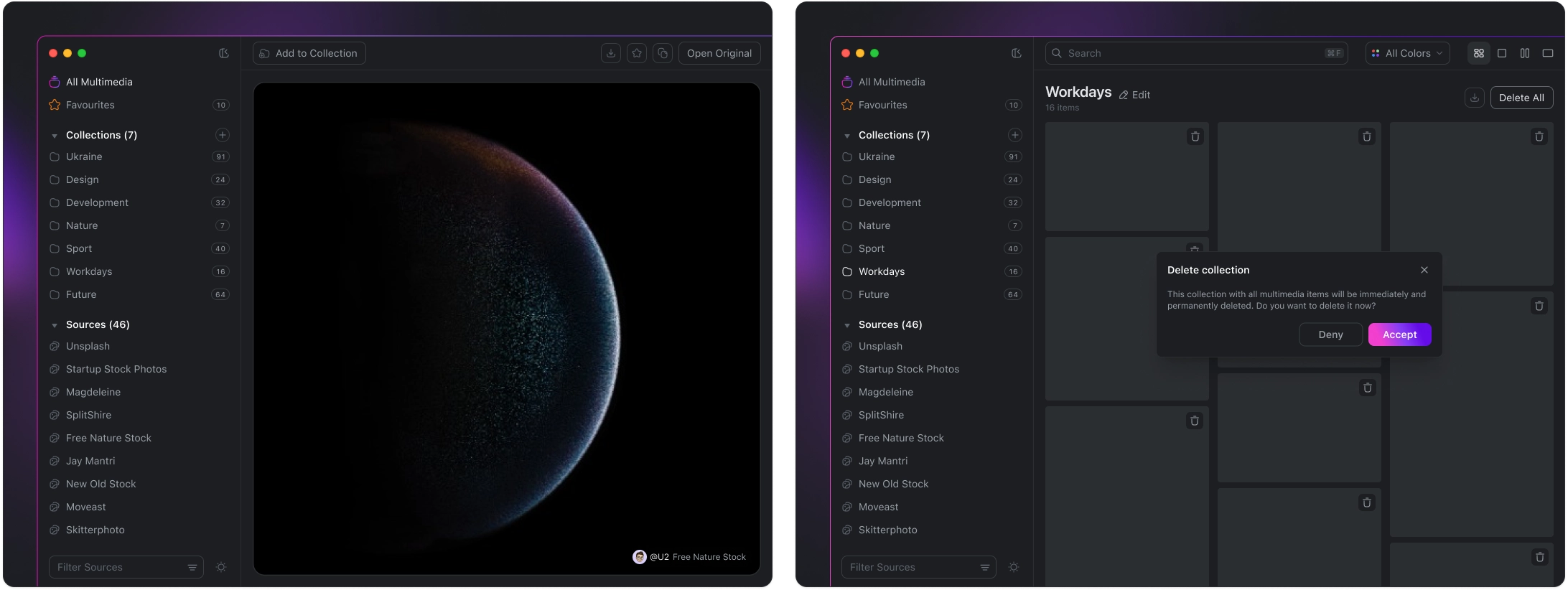Switch to grid view layout icon
The image size is (1568, 590).
(1479, 53)
